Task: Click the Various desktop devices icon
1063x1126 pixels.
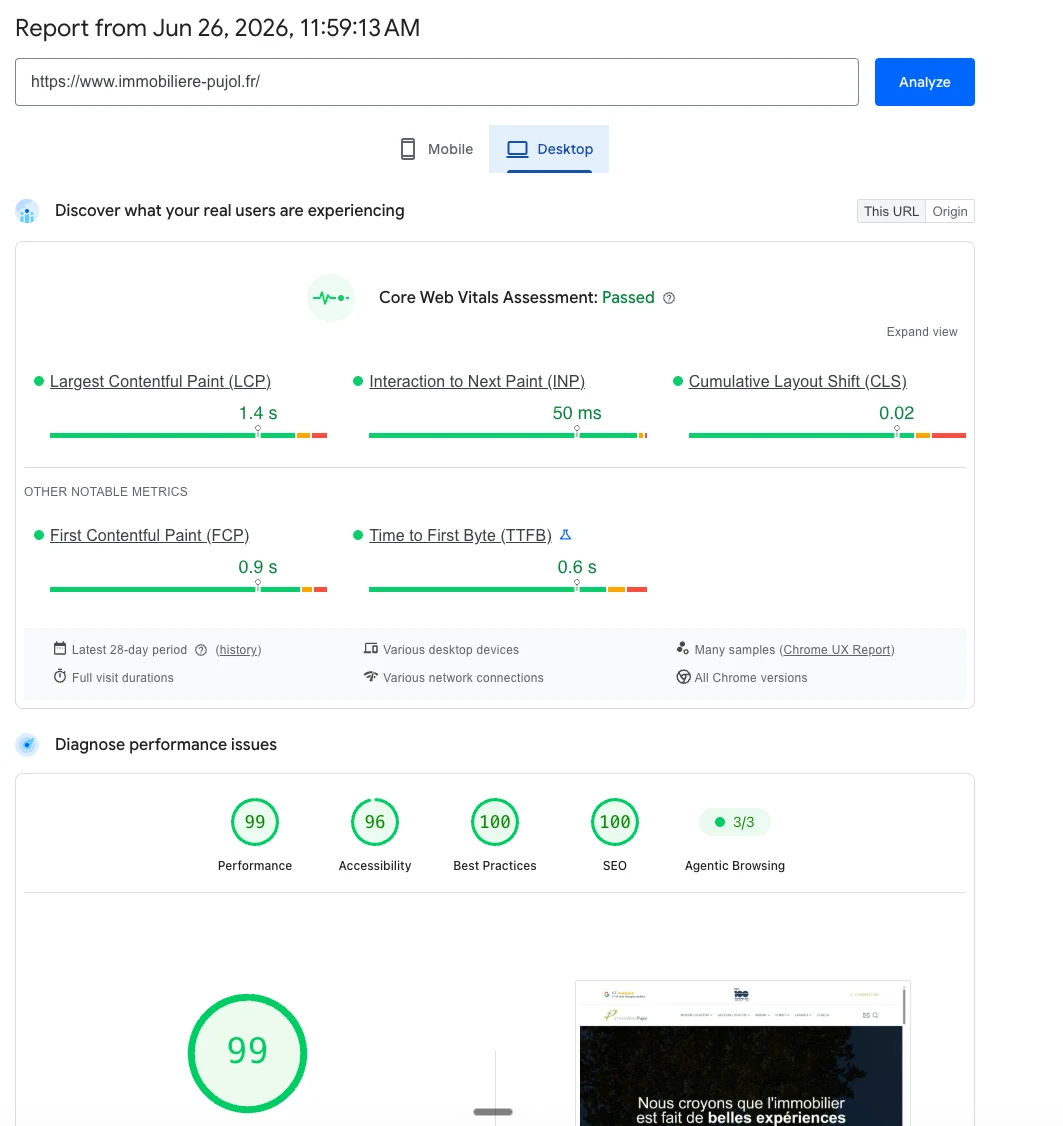Action: (x=371, y=648)
